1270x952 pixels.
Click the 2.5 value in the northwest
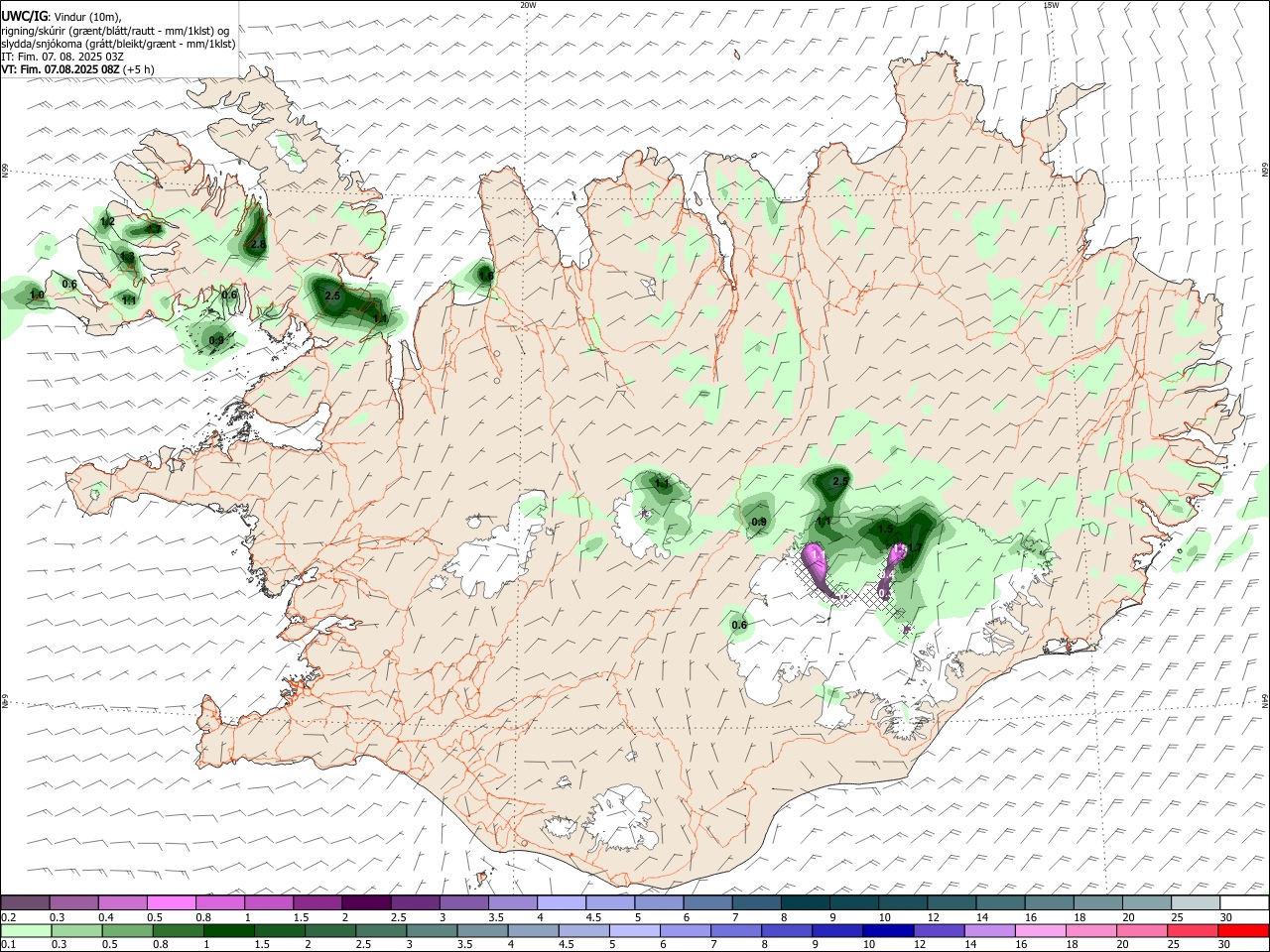pos(332,296)
